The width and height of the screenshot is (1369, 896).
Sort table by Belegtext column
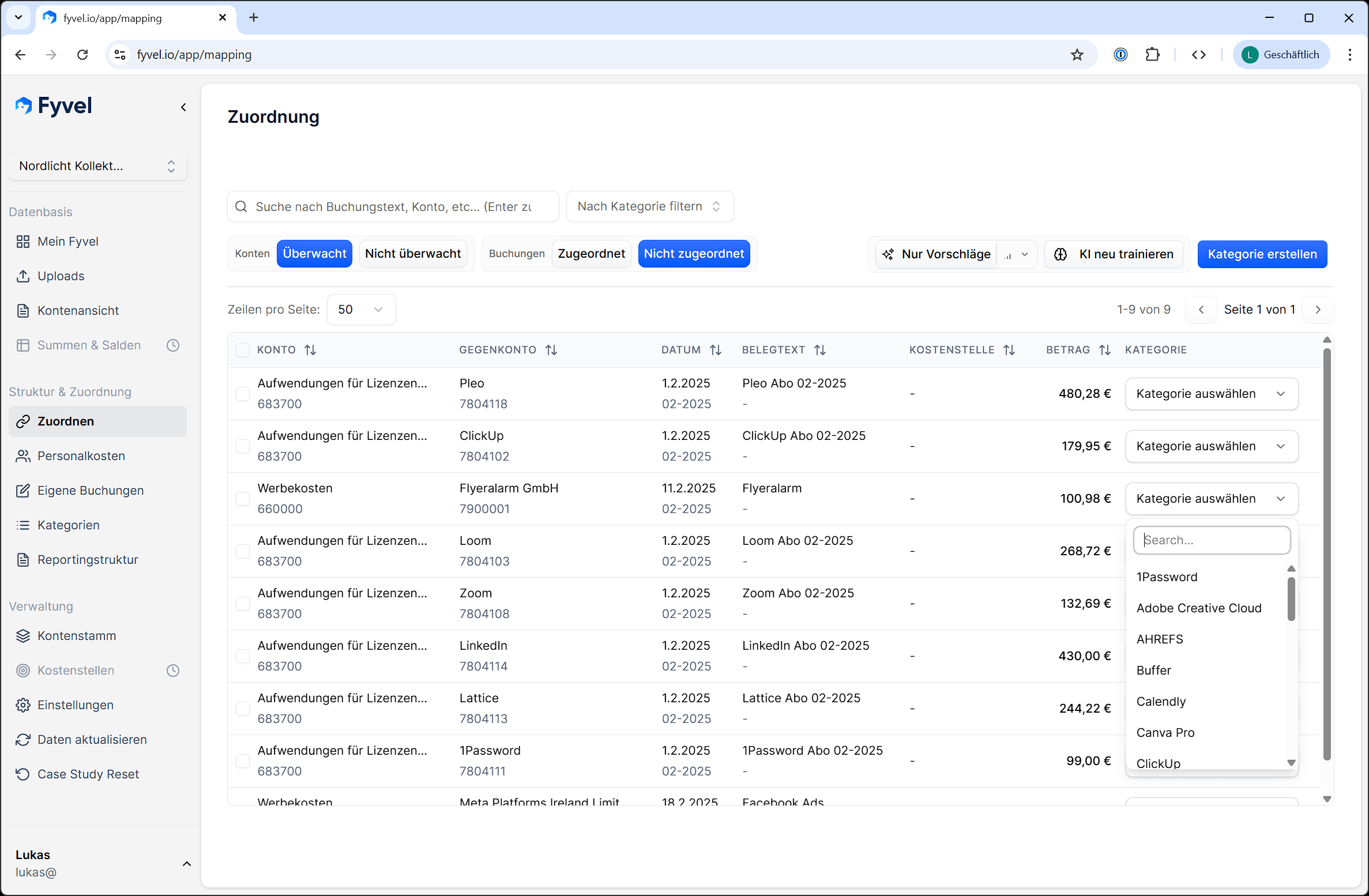pos(820,350)
